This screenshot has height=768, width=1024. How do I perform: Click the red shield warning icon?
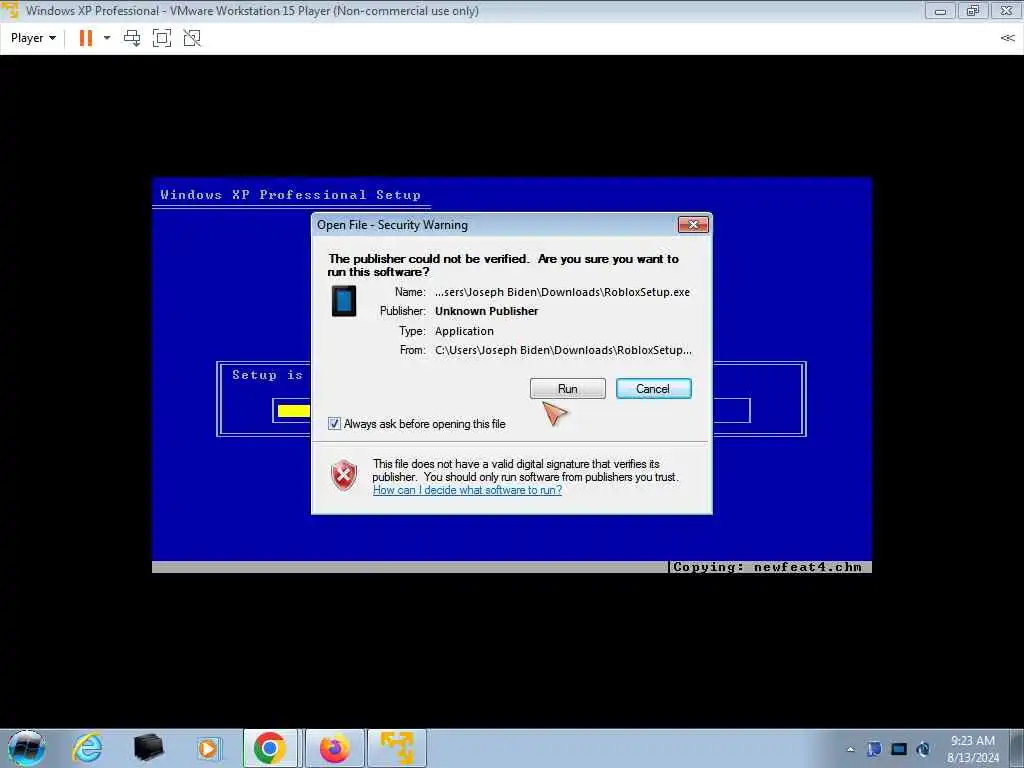point(344,475)
